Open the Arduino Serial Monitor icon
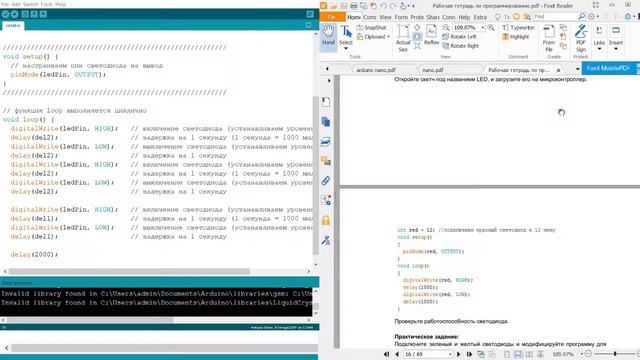This screenshot has height=360, width=640. click(310, 14)
